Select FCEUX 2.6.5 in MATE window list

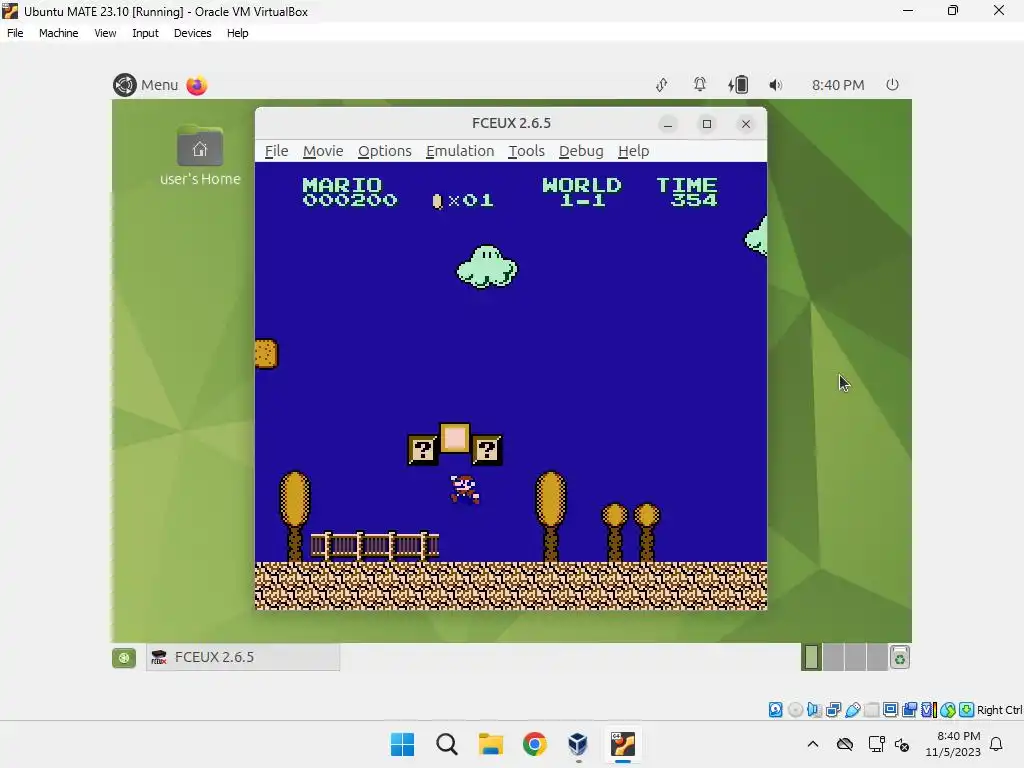242,657
